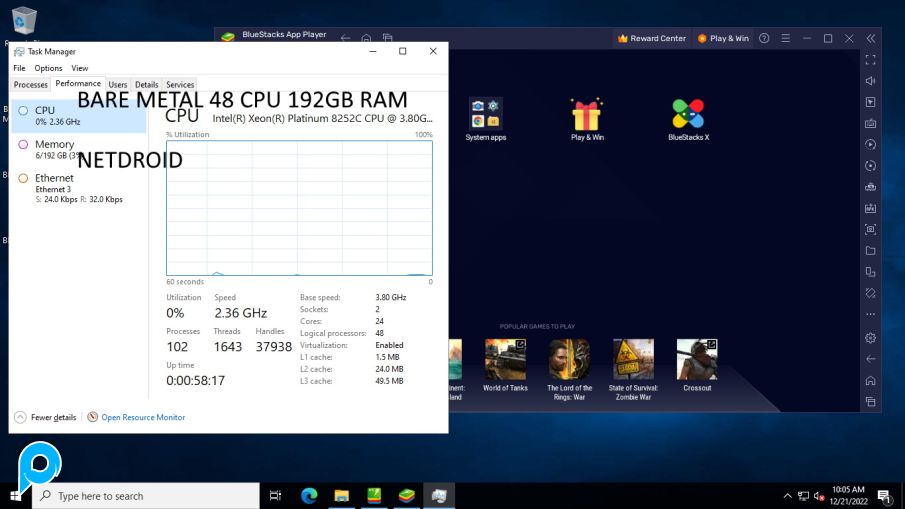Open the BlueStacks hamburger menu
Image resolution: width=905 pixels, height=509 pixels.
pyautogui.click(x=786, y=38)
